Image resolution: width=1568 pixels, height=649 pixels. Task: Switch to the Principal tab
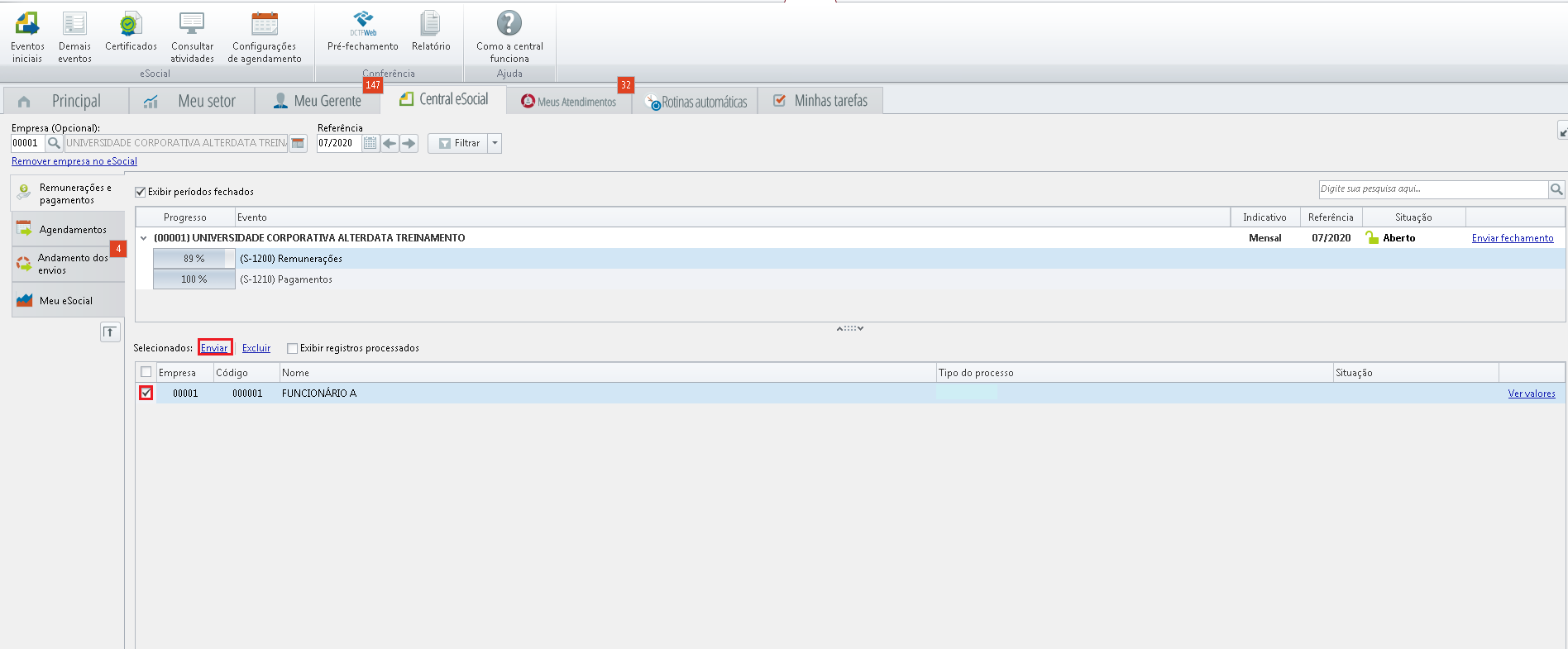point(66,101)
